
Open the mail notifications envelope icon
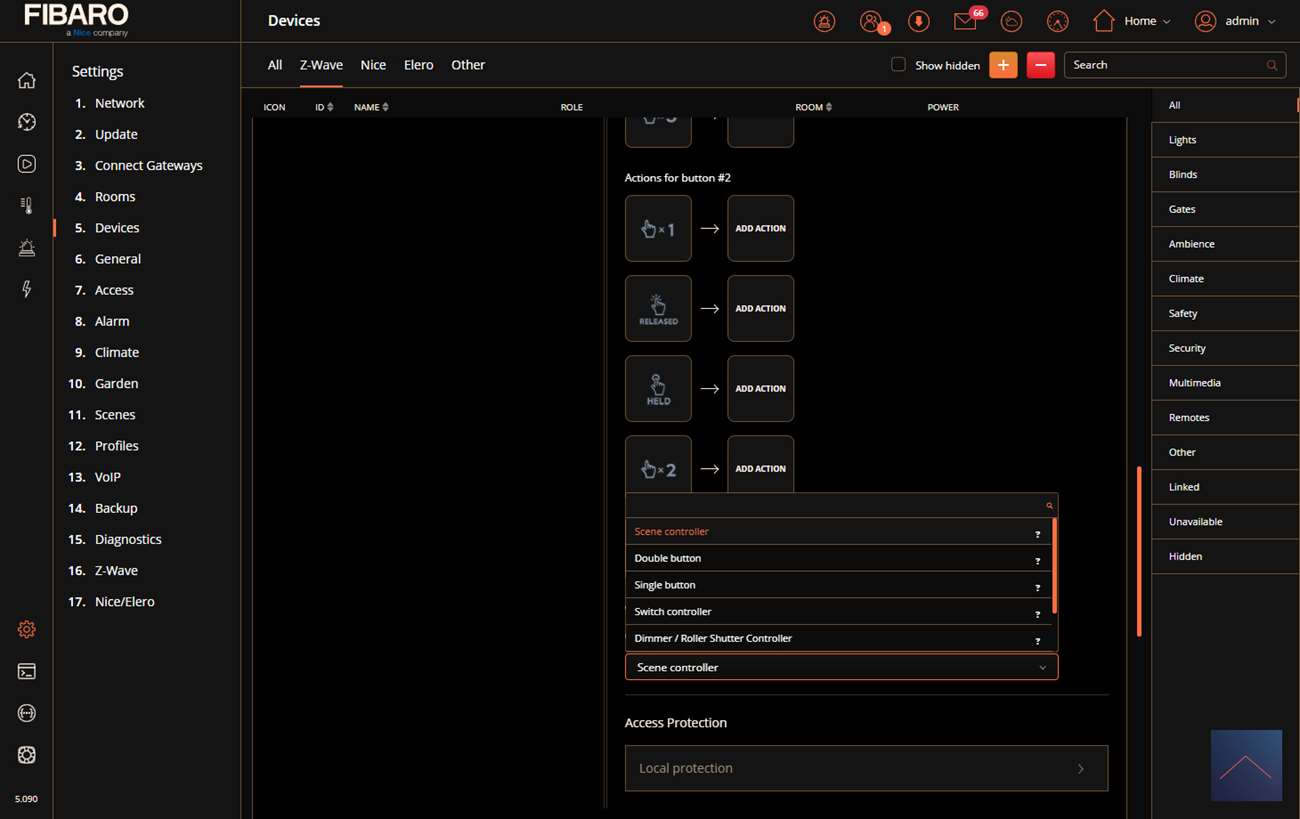[964, 21]
